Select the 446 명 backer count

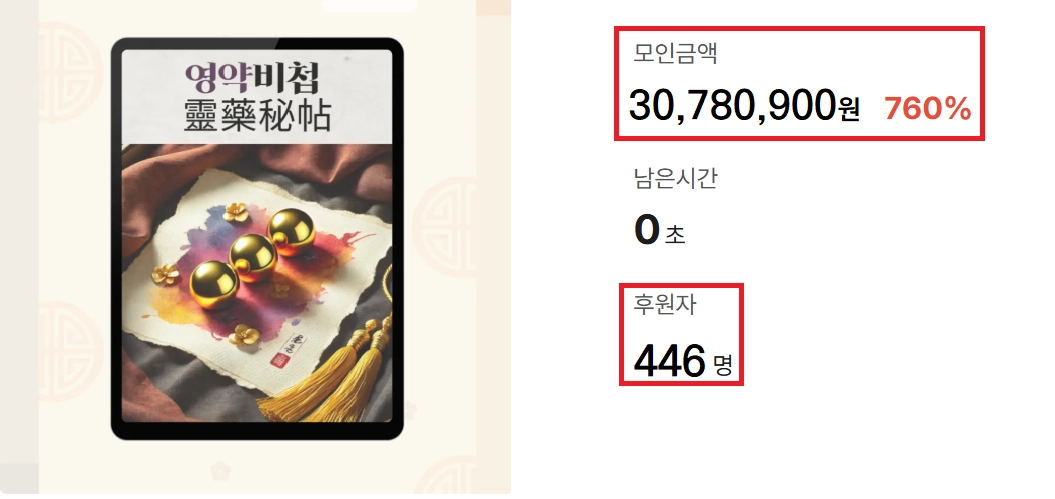click(x=682, y=361)
